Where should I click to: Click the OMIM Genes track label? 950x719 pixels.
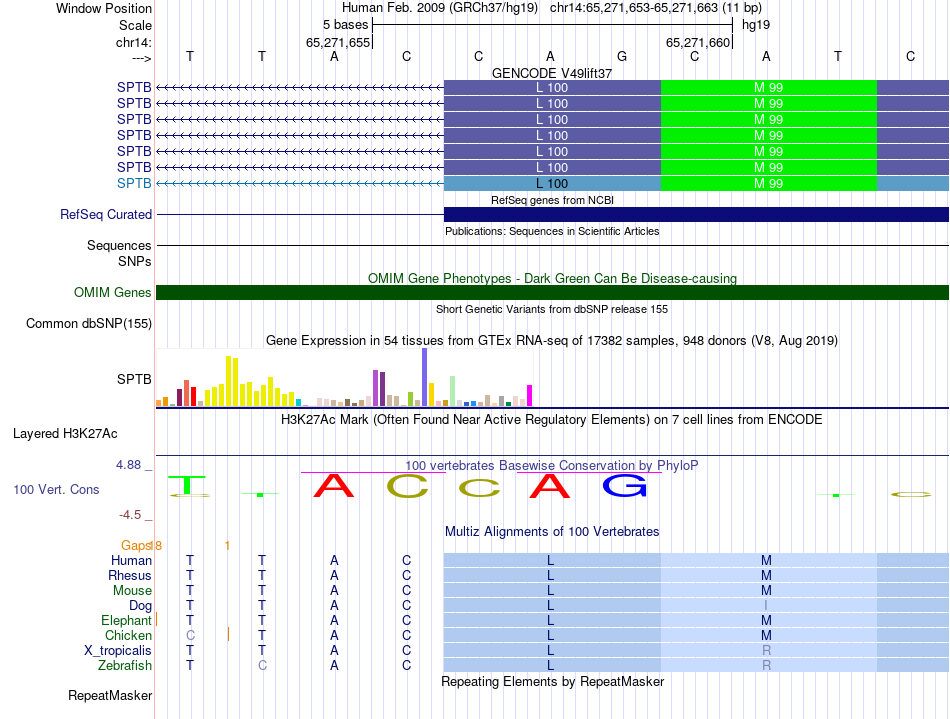coord(113,293)
